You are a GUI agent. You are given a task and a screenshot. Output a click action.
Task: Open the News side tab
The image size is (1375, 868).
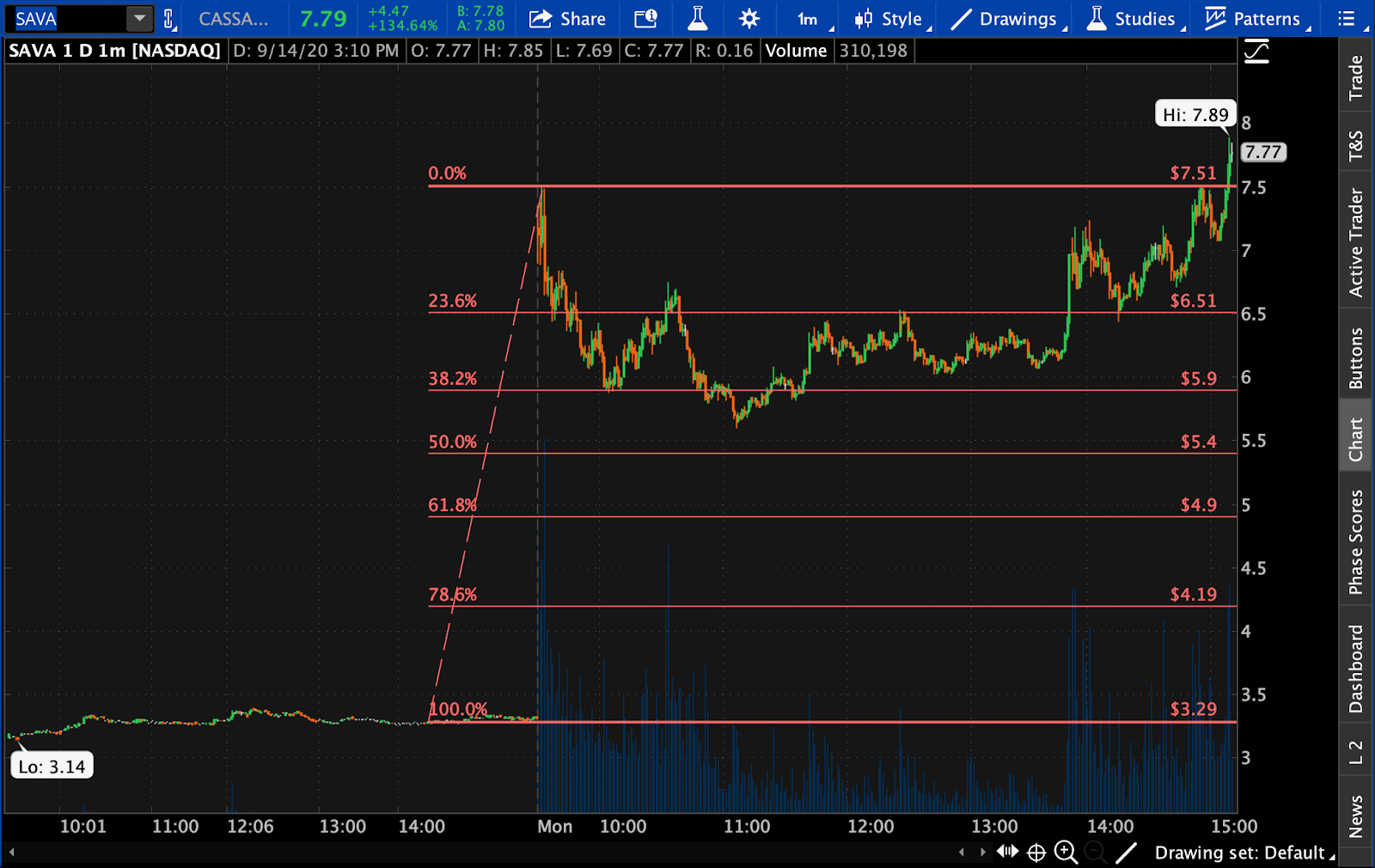[1356, 816]
